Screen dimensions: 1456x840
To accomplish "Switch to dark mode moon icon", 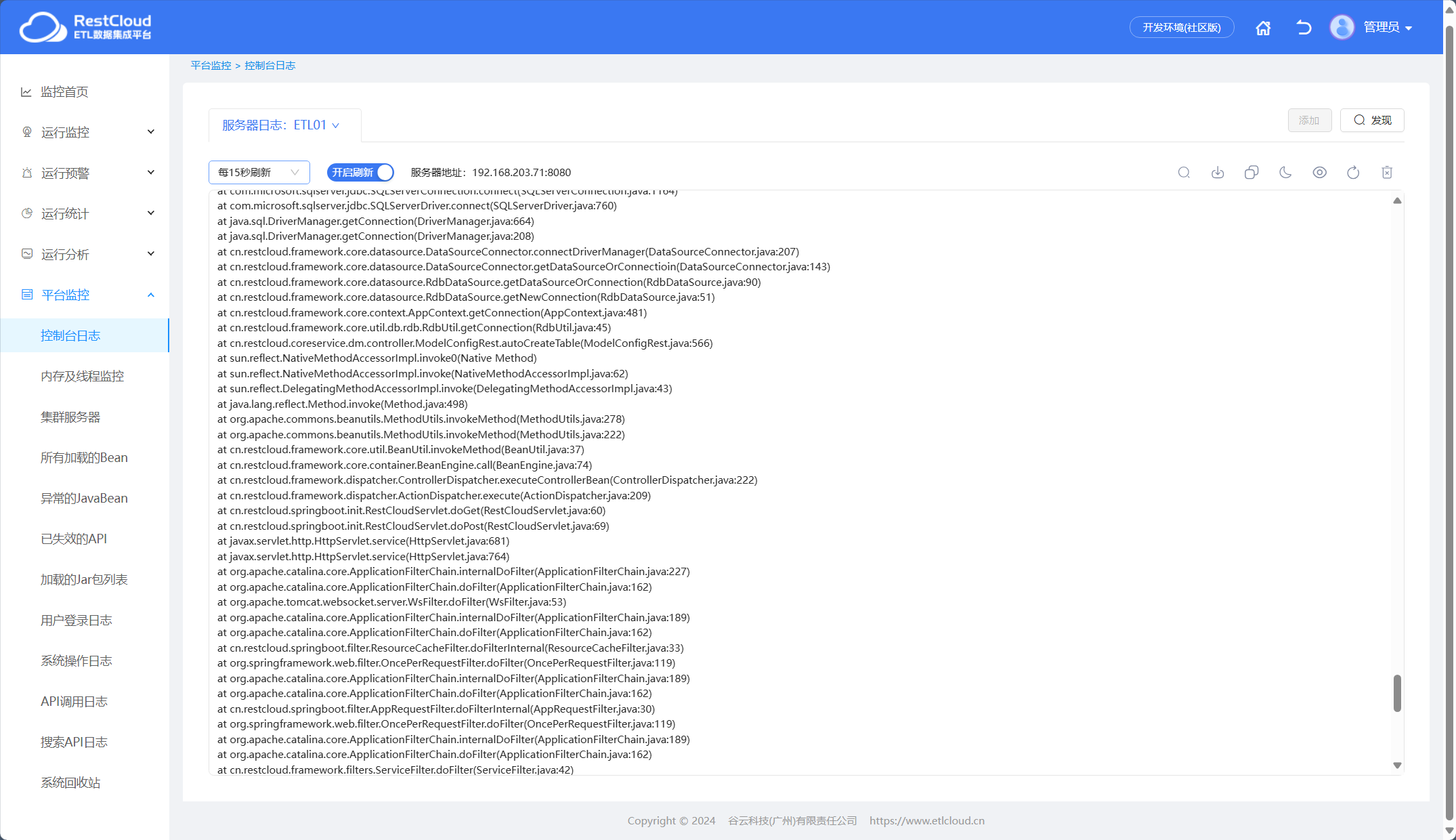I will click(1285, 173).
